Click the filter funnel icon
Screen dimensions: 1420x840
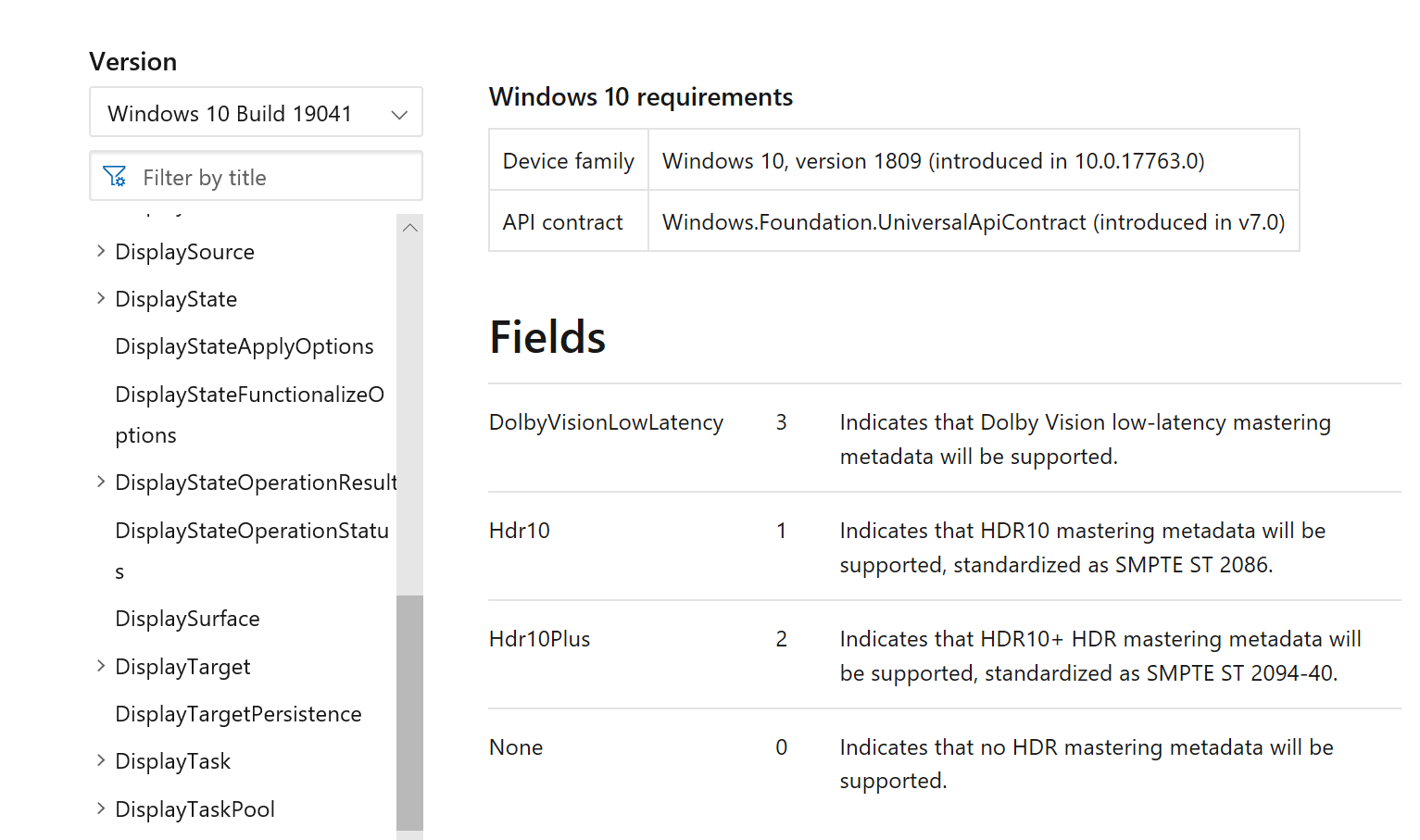[115, 176]
